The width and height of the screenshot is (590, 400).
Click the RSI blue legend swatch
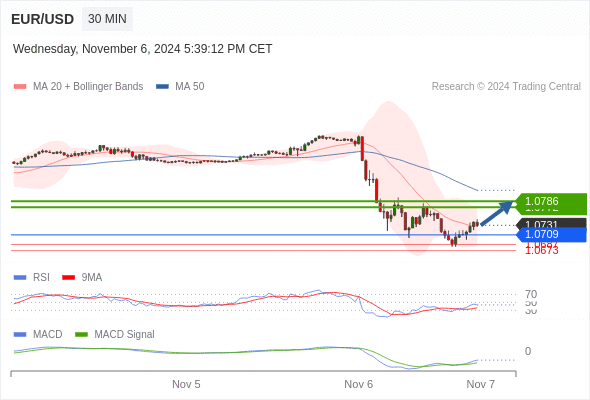coord(20,278)
